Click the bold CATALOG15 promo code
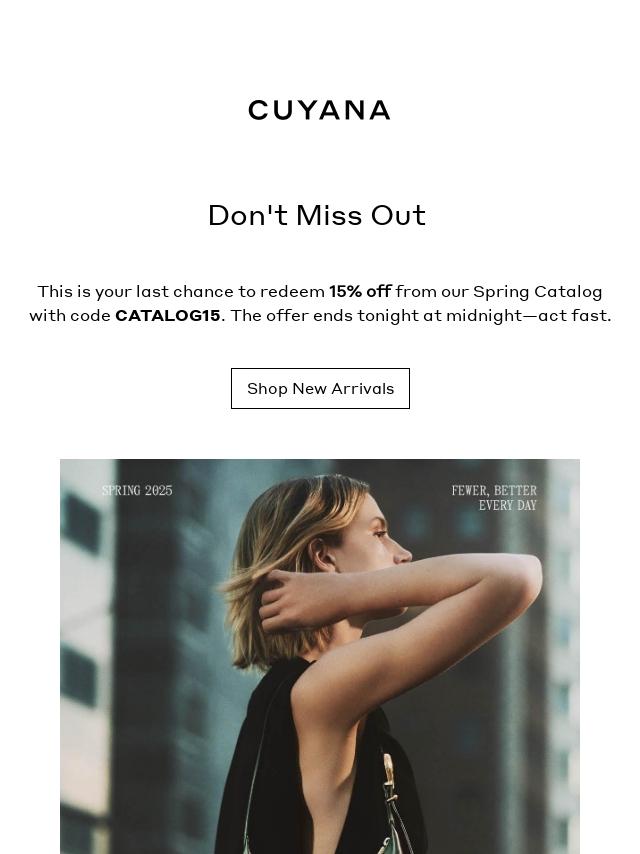 click(x=168, y=315)
